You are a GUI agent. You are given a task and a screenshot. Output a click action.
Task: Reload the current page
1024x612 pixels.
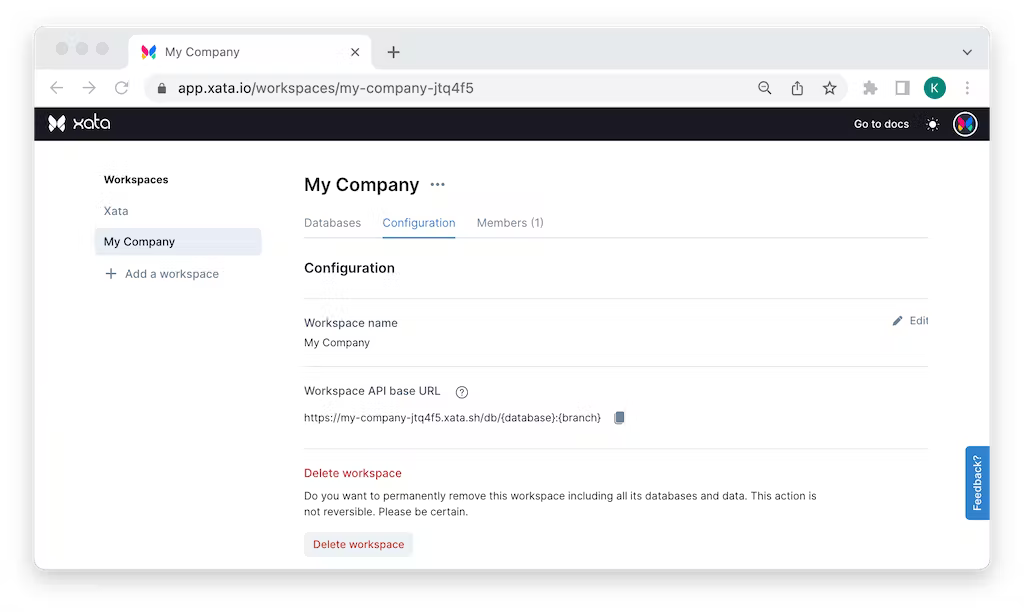(x=121, y=88)
